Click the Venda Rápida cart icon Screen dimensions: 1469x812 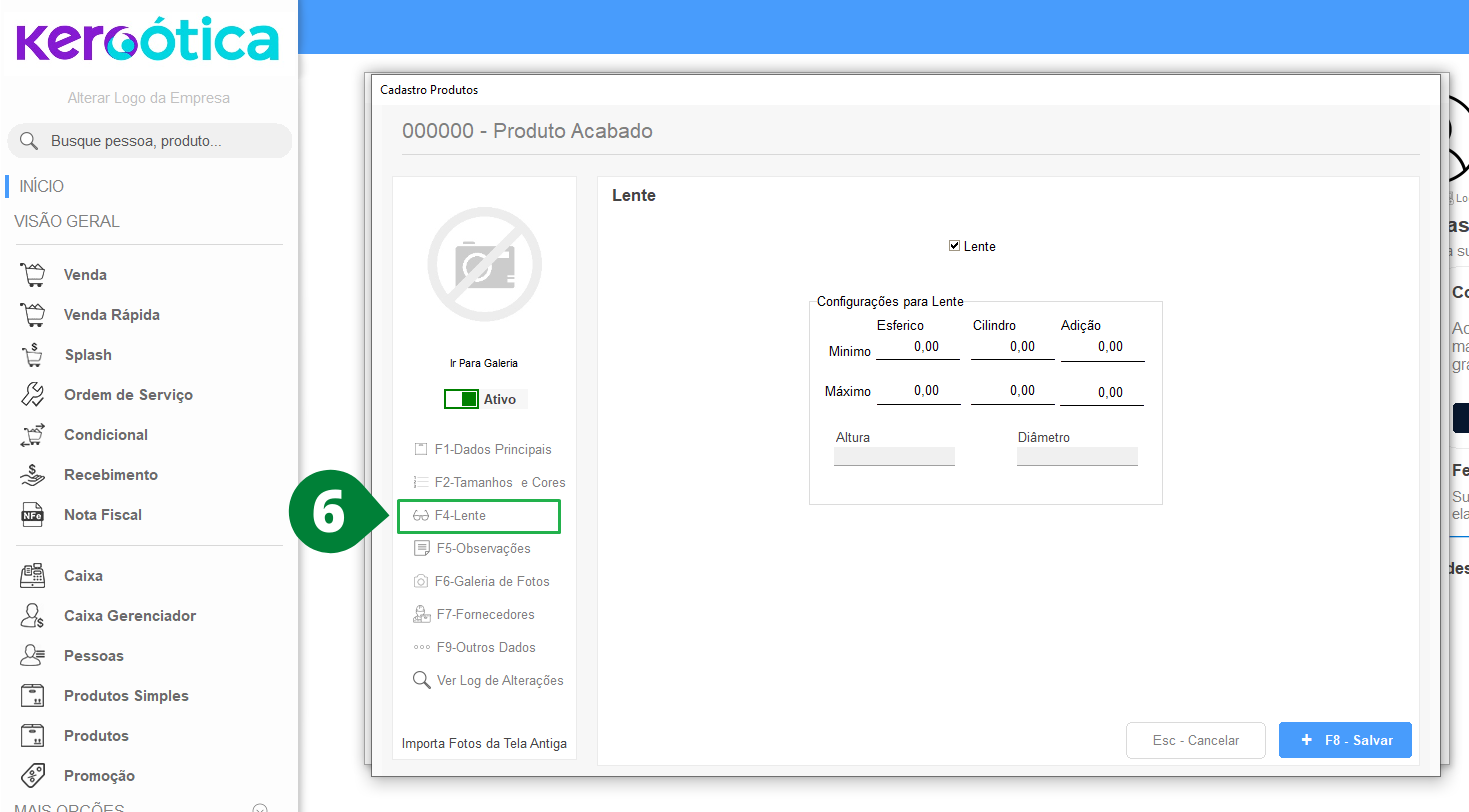(x=32, y=315)
